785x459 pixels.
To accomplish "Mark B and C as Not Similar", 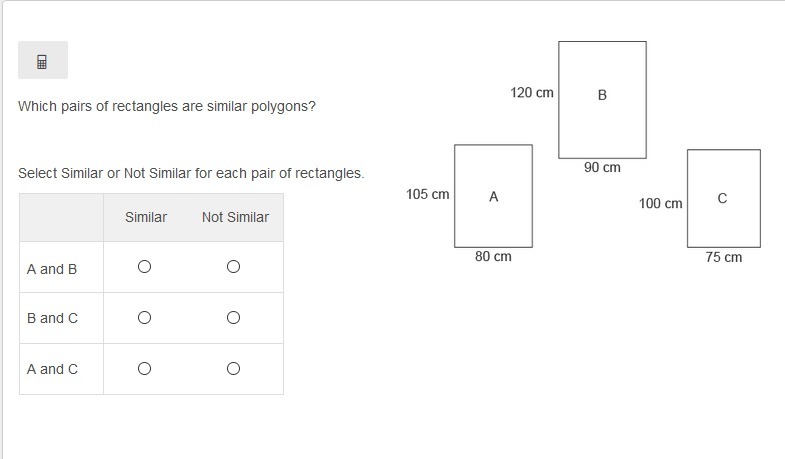I will (233, 318).
